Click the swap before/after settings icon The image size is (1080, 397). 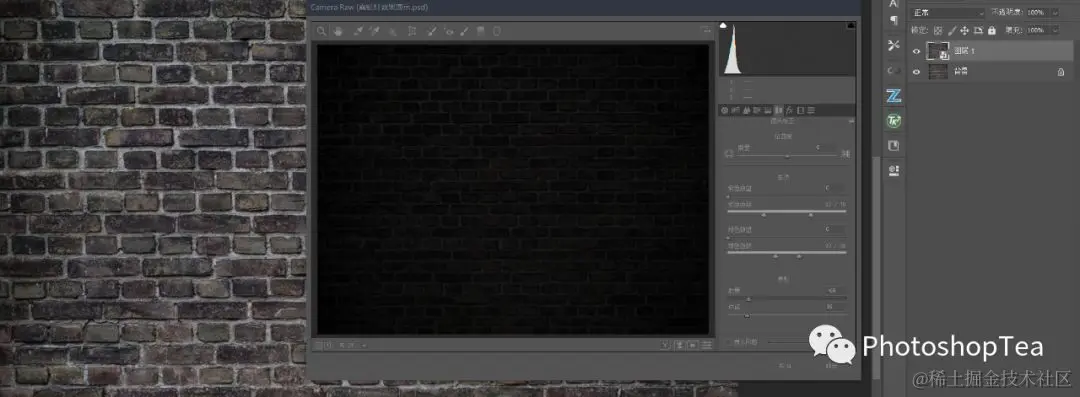(679, 345)
